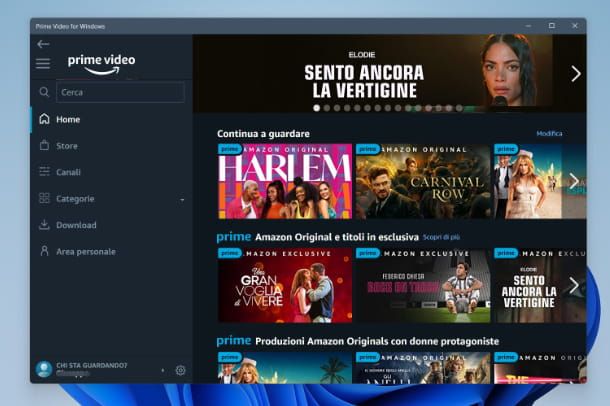
Task: Click the Scopri di più link
Action: (x=441, y=237)
